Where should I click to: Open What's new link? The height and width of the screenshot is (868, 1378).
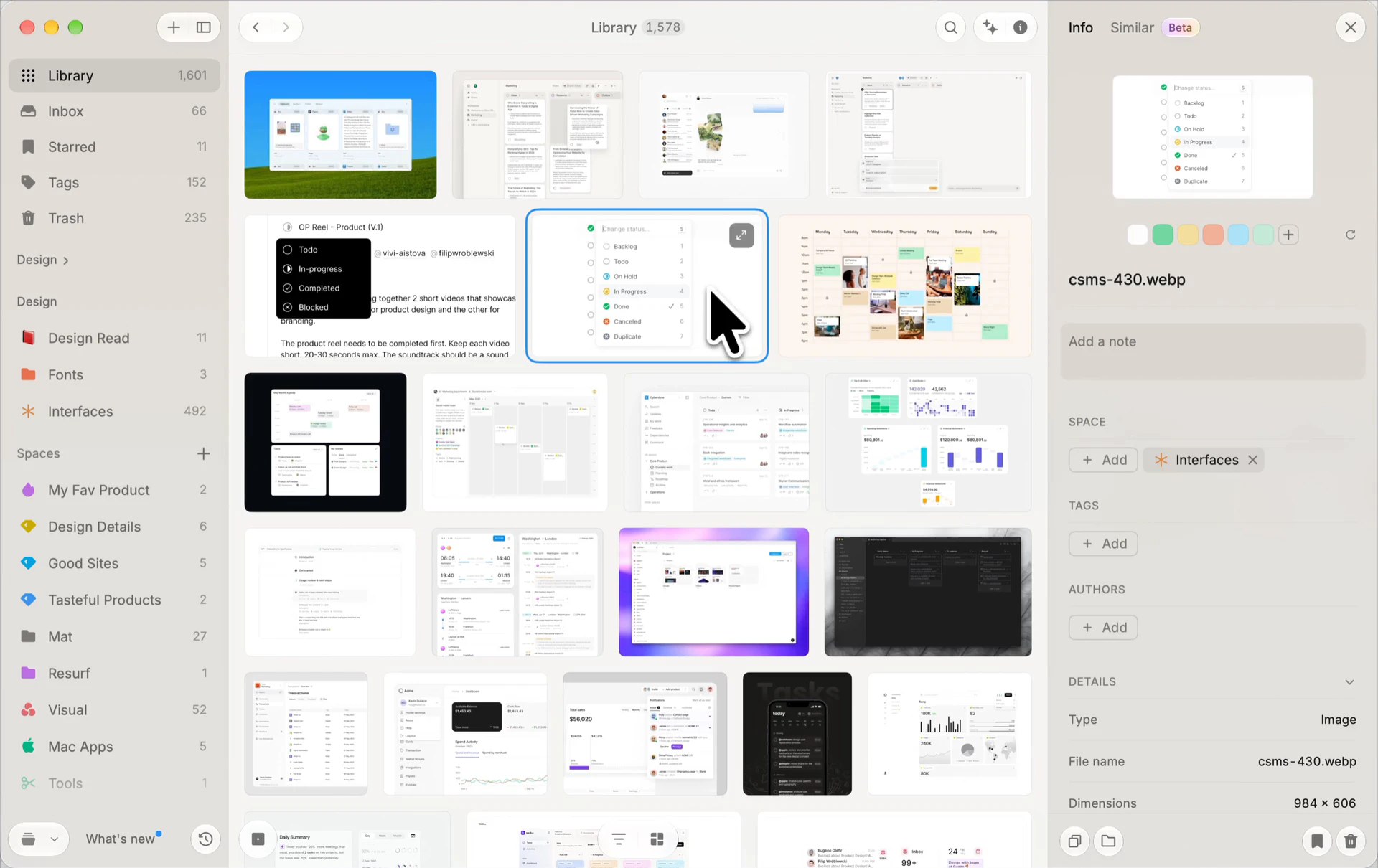coord(120,839)
